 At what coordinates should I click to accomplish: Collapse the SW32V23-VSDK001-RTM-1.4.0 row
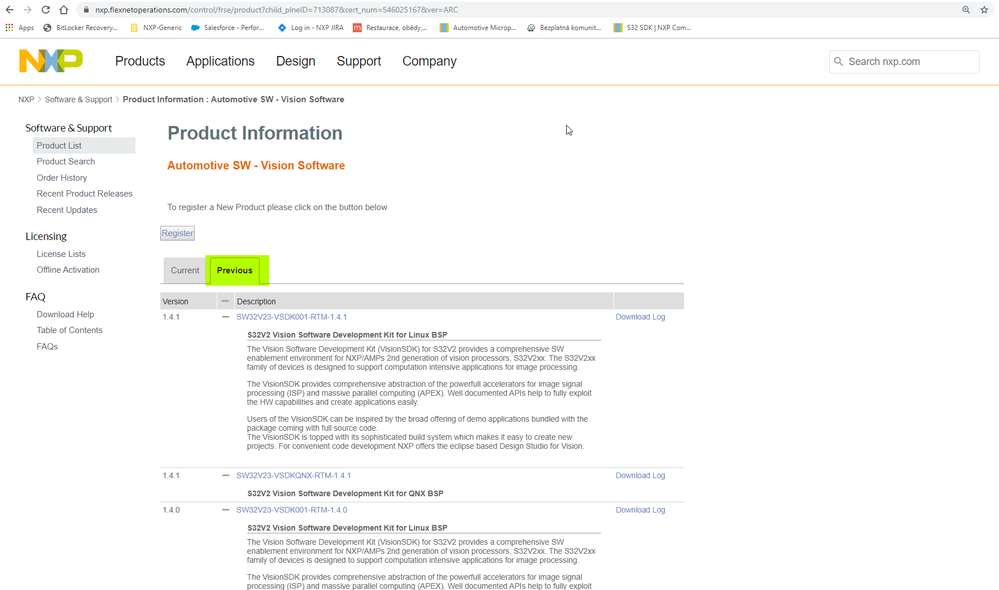pyautogui.click(x=225, y=510)
